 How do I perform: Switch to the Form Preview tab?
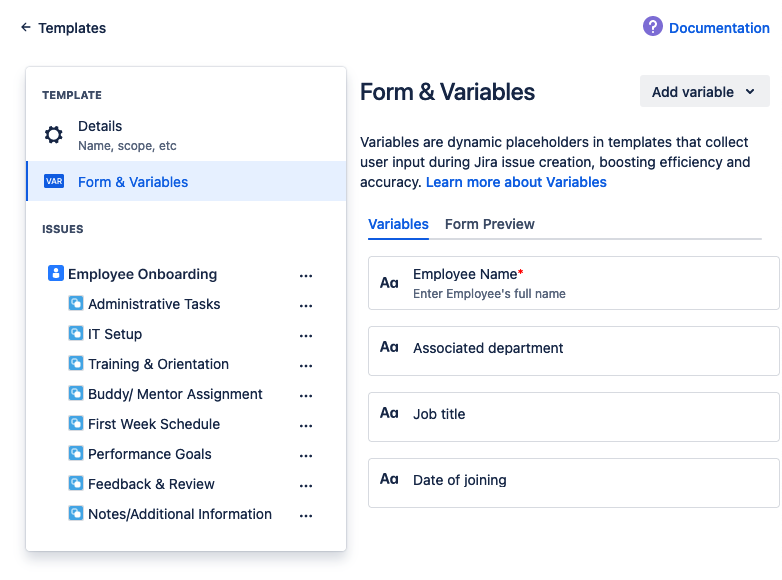point(489,224)
